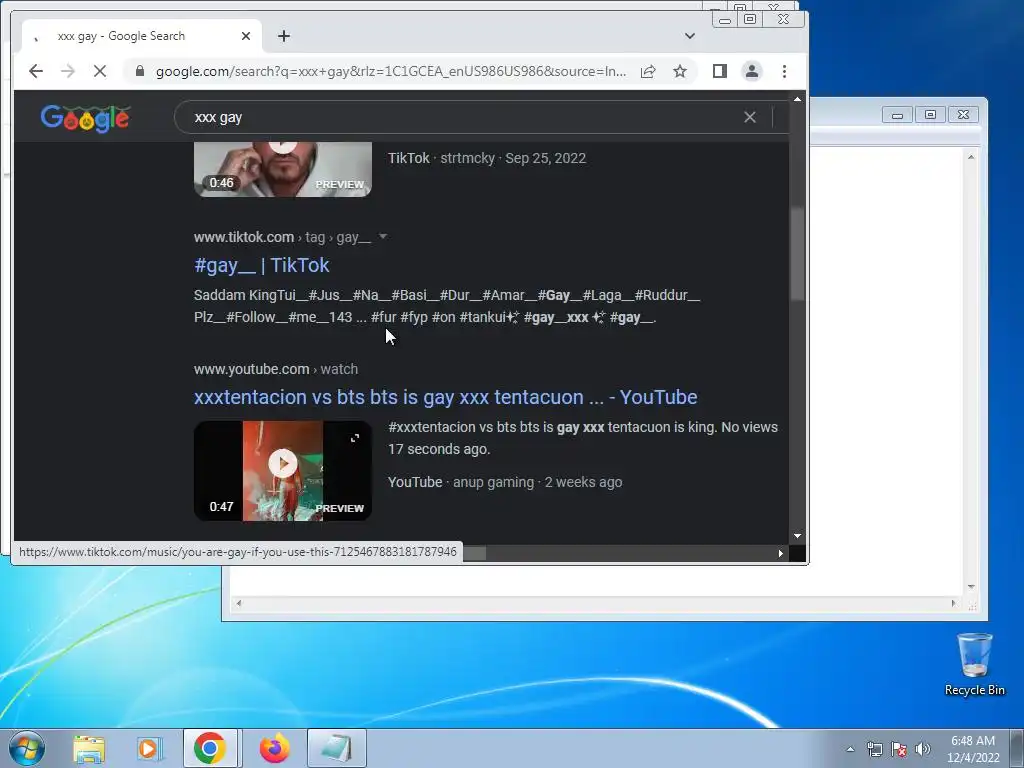Open the network status tray icon
Viewport: 1024px width, 768px height.
[x=874, y=749]
